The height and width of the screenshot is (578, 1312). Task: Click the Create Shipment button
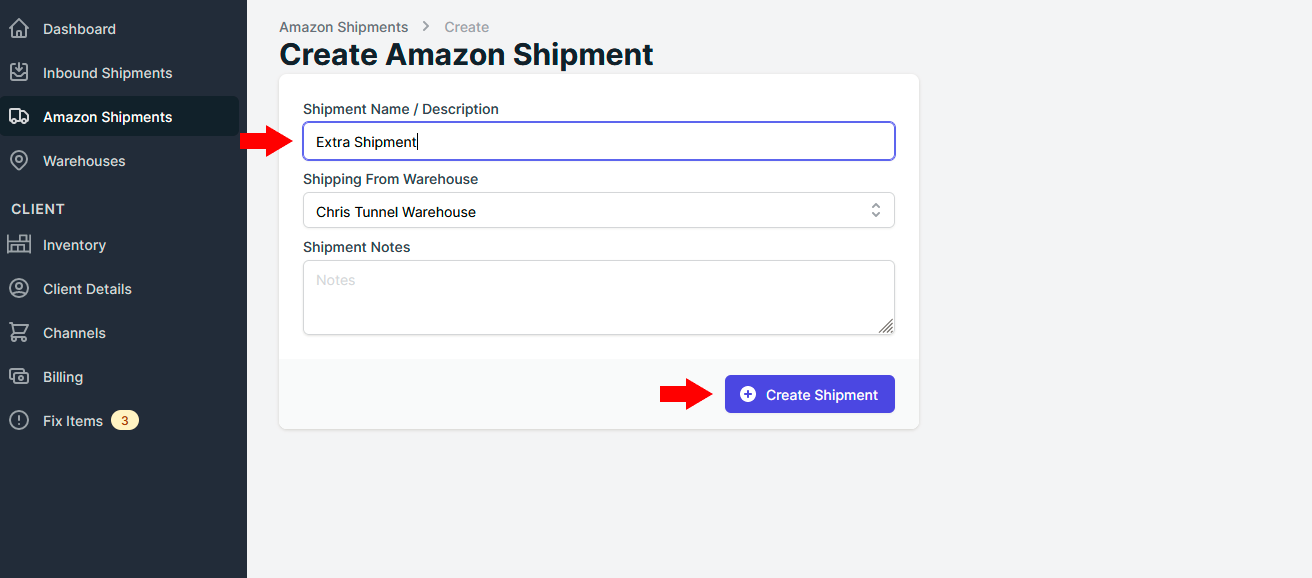[810, 395]
